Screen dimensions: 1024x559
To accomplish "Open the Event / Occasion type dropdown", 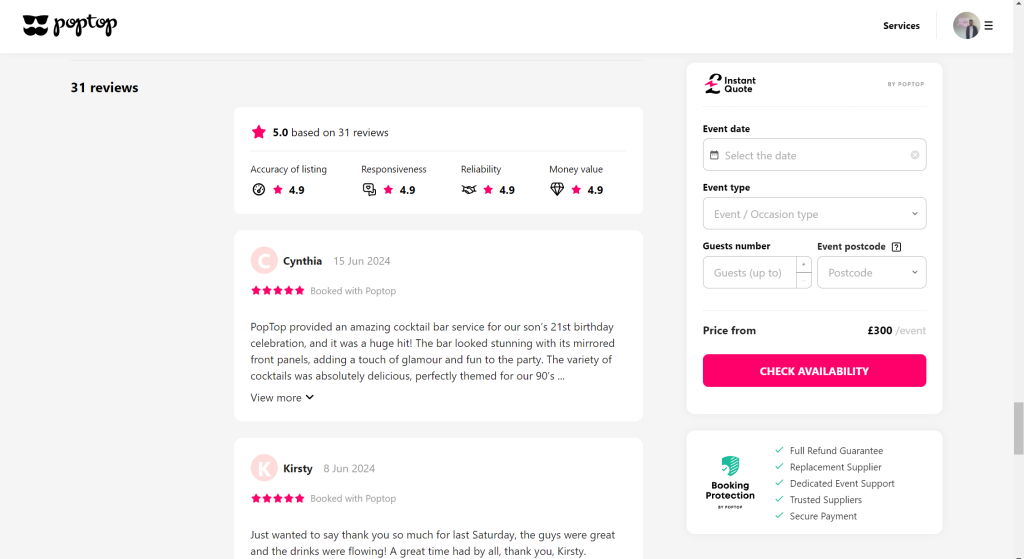I will (x=814, y=214).
